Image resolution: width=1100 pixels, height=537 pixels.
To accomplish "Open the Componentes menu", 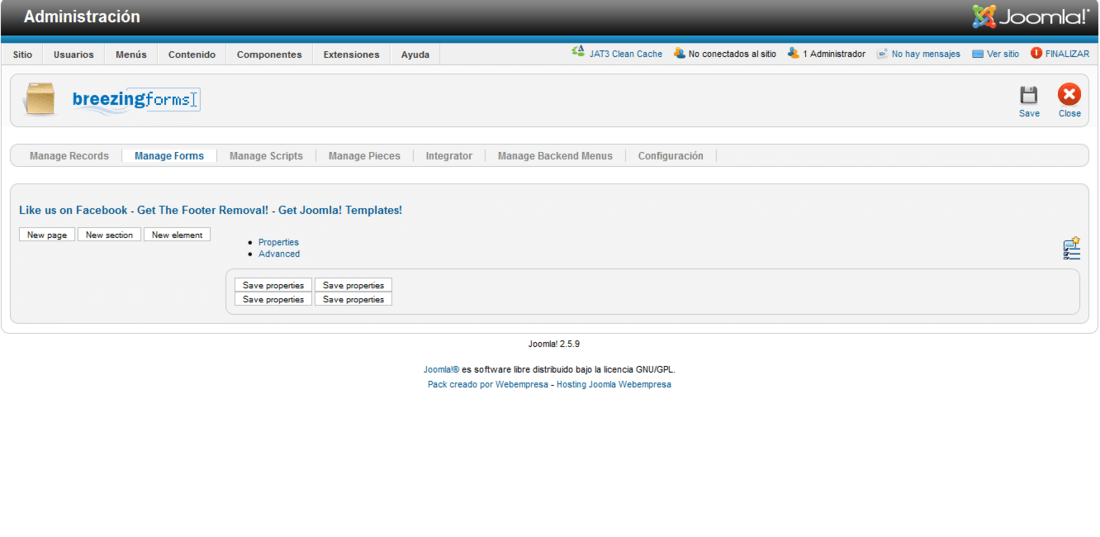I will pos(269,55).
